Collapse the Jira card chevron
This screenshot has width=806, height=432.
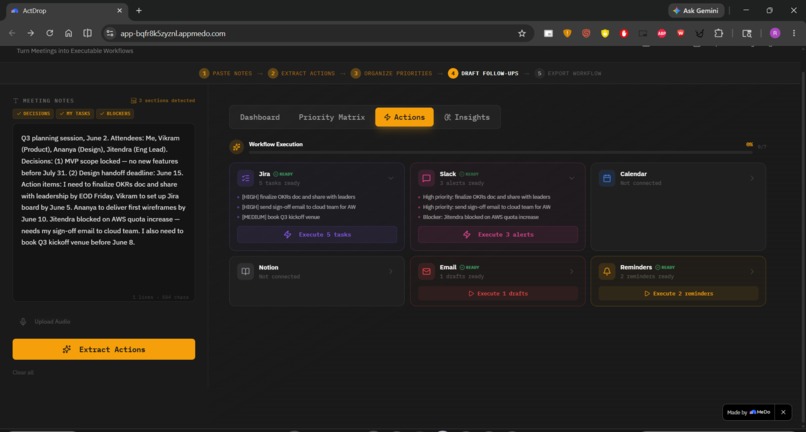pos(391,178)
